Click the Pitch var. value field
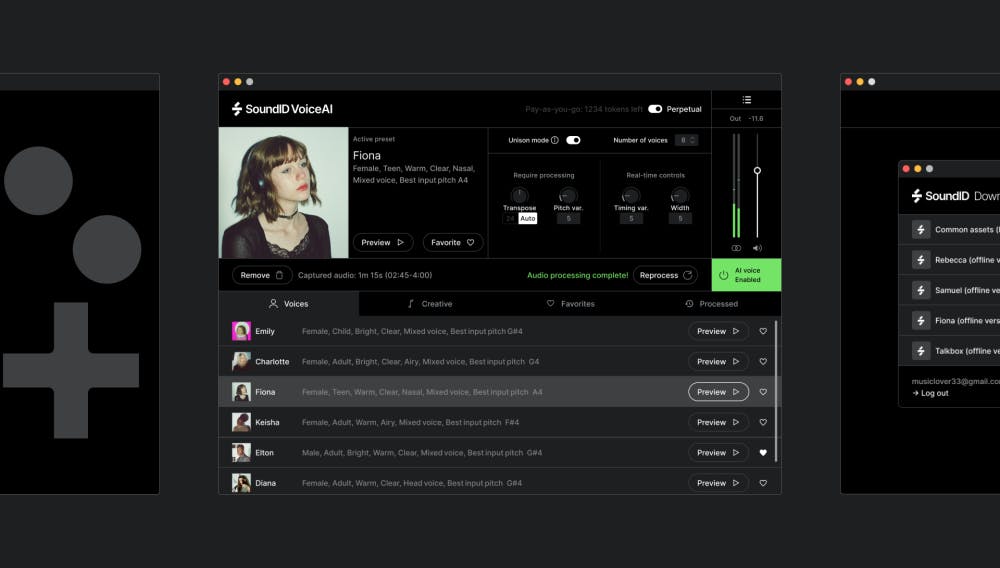The width and height of the screenshot is (1000, 568). tap(568, 218)
